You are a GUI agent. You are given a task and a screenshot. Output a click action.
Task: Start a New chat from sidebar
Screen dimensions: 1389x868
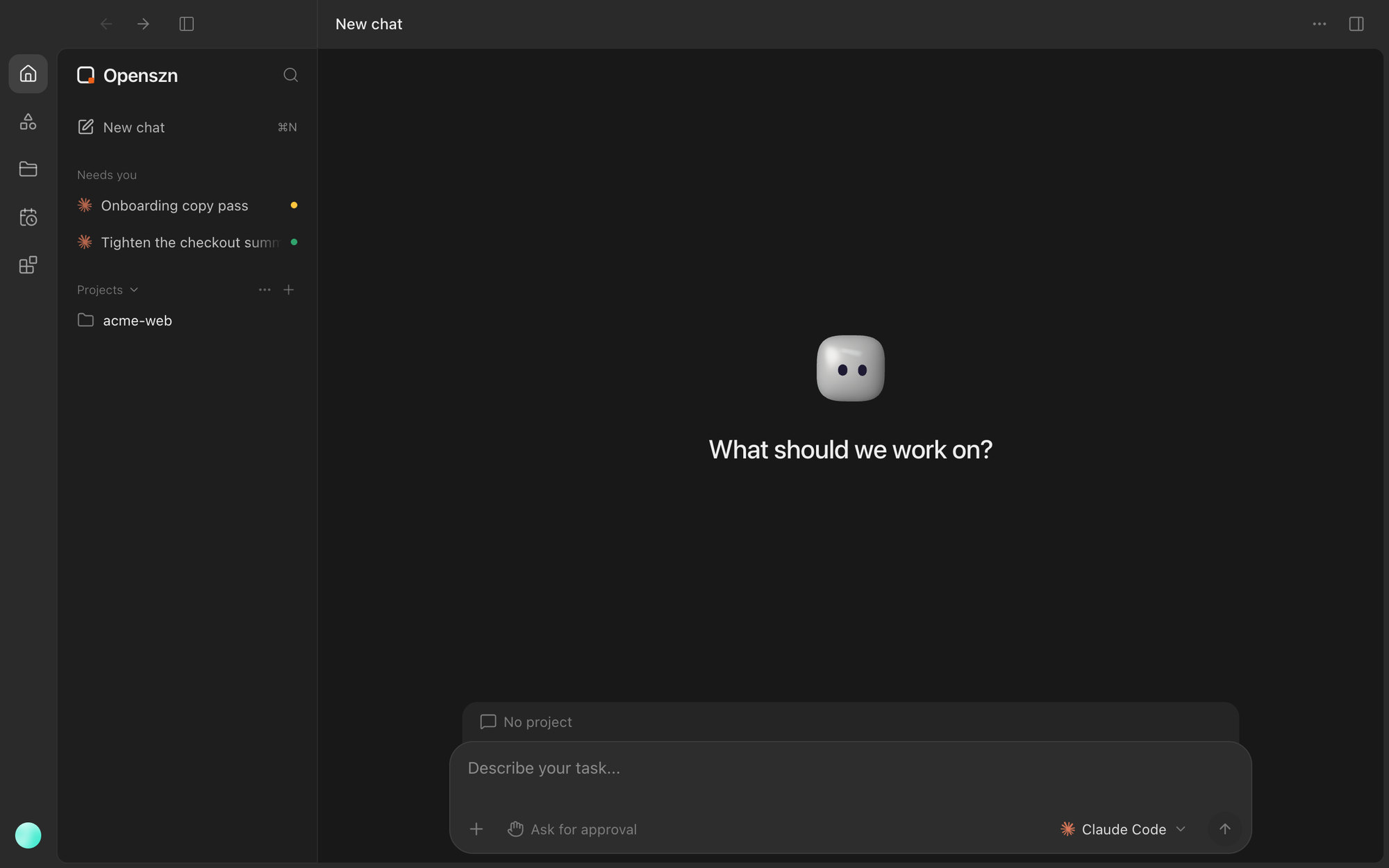click(187, 127)
